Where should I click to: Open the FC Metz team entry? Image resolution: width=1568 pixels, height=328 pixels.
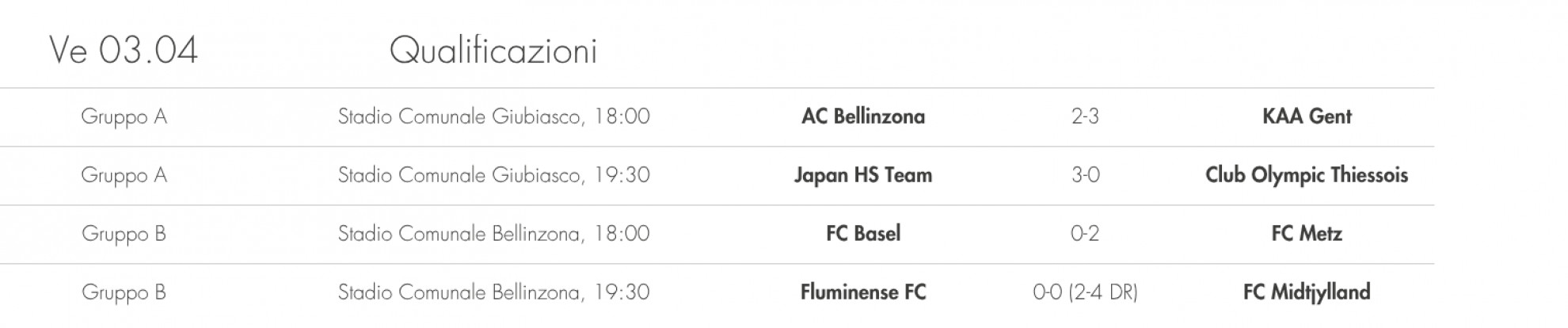click(1307, 234)
